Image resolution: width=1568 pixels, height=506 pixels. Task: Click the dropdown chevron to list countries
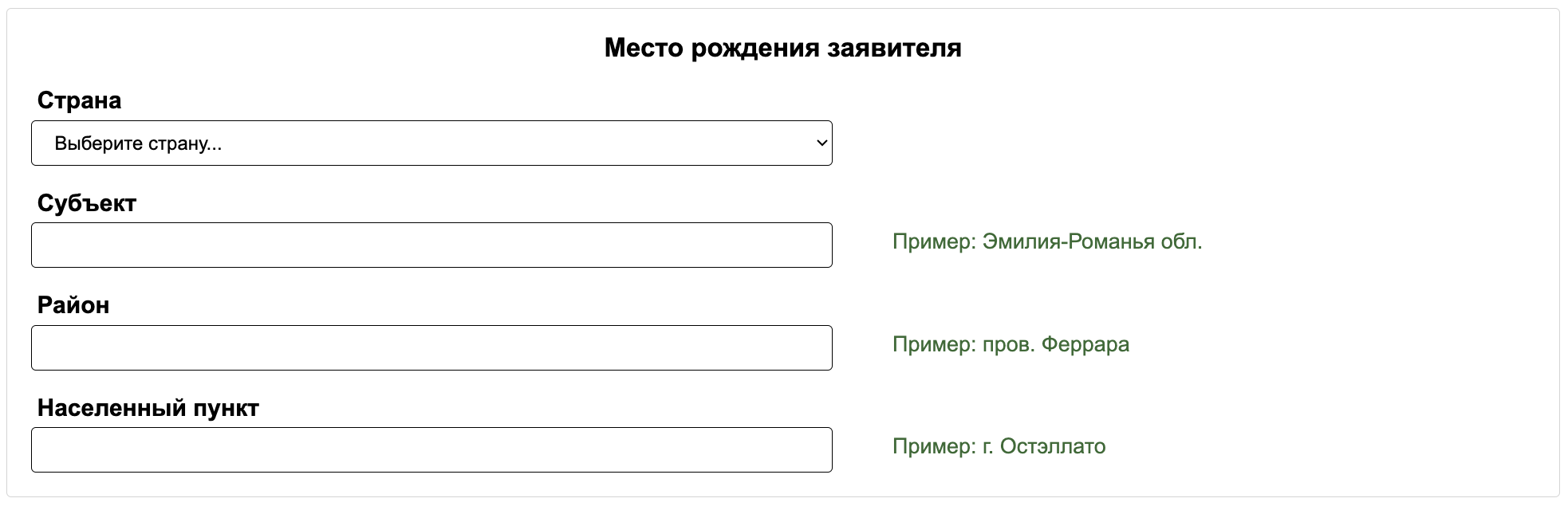[x=820, y=143]
